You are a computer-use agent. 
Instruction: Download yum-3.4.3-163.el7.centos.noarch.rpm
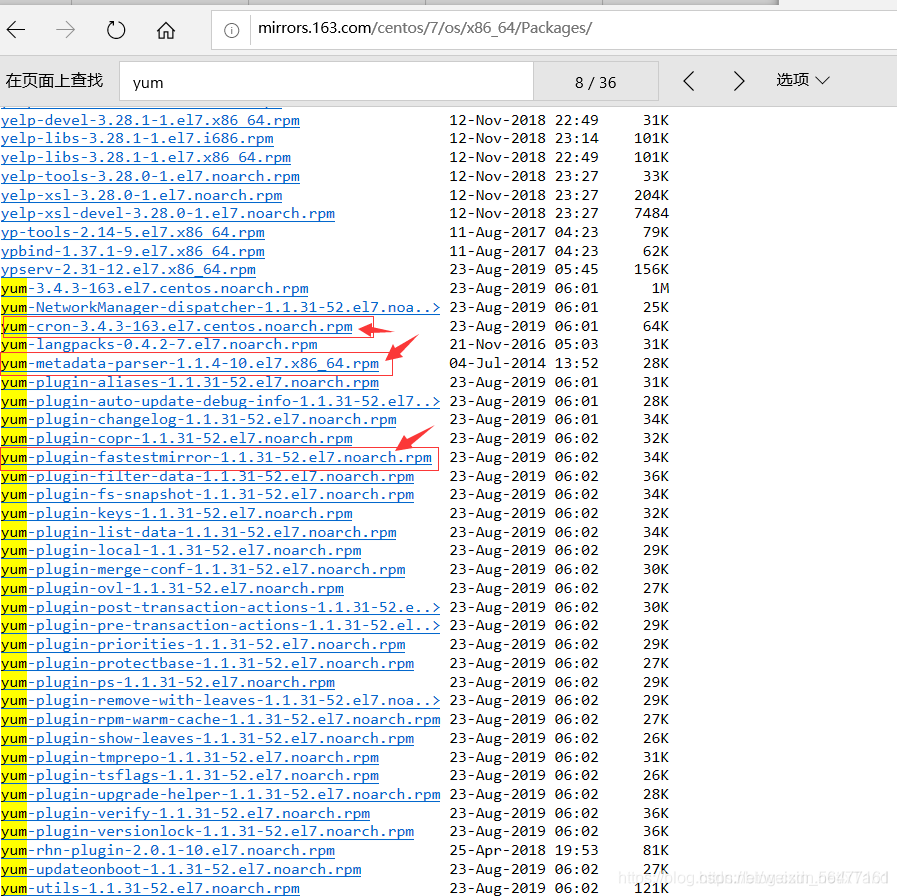pos(154,288)
